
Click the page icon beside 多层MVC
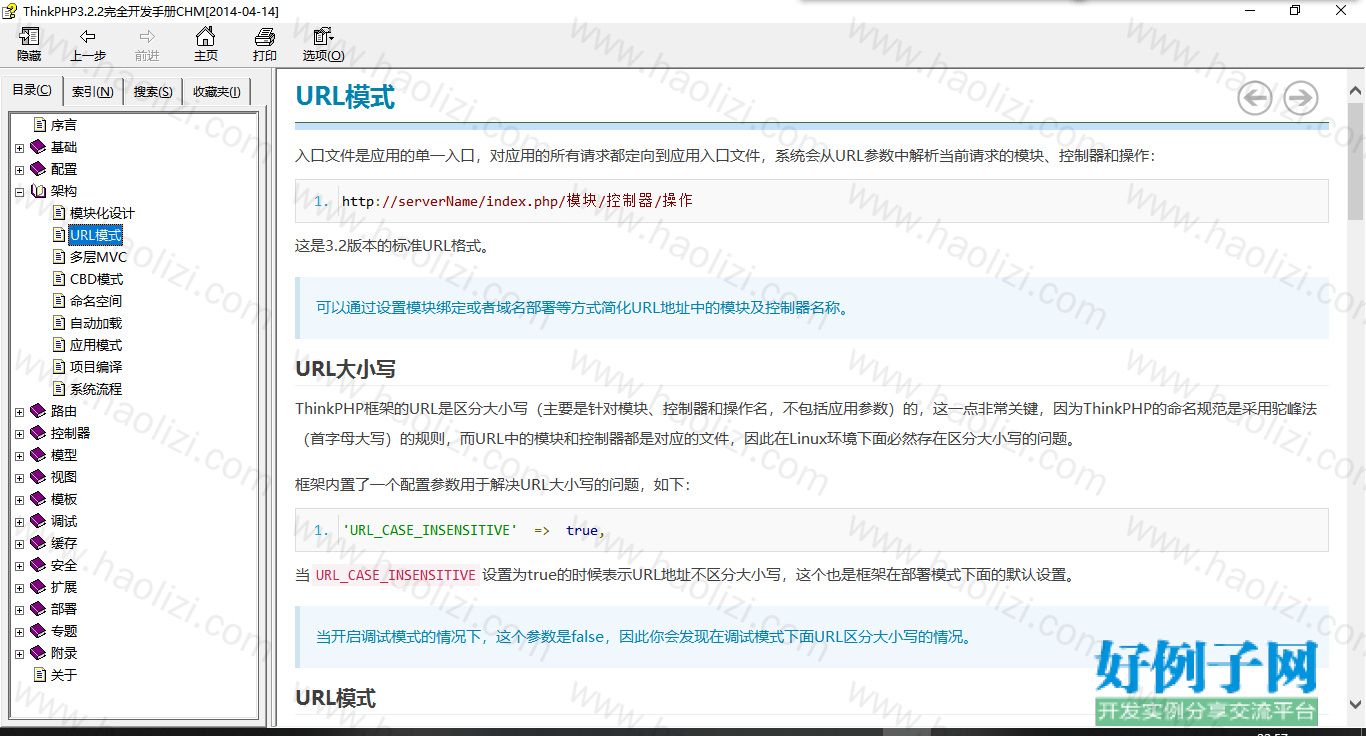click(x=59, y=257)
